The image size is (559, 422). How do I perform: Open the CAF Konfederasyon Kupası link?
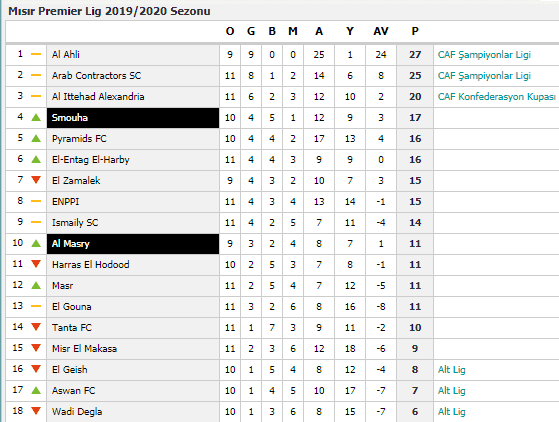pyautogui.click(x=497, y=97)
